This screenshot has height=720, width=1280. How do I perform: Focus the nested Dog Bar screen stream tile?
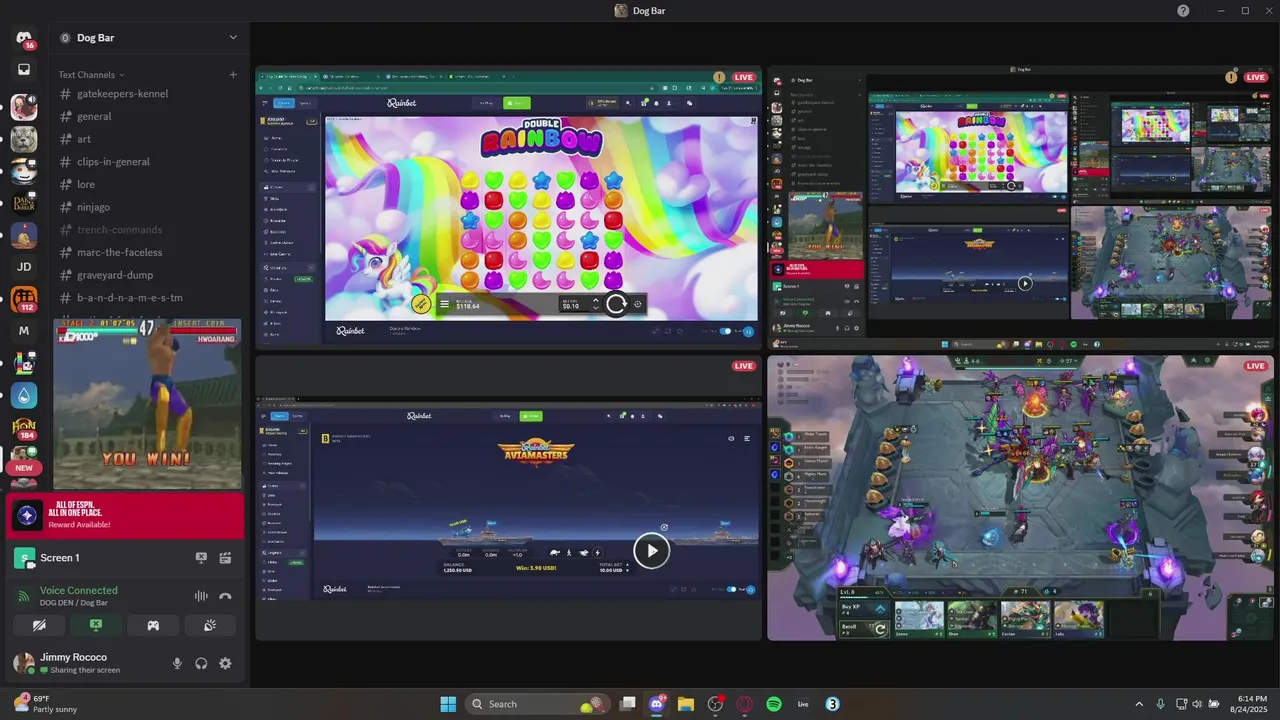pyautogui.click(x=1020, y=207)
